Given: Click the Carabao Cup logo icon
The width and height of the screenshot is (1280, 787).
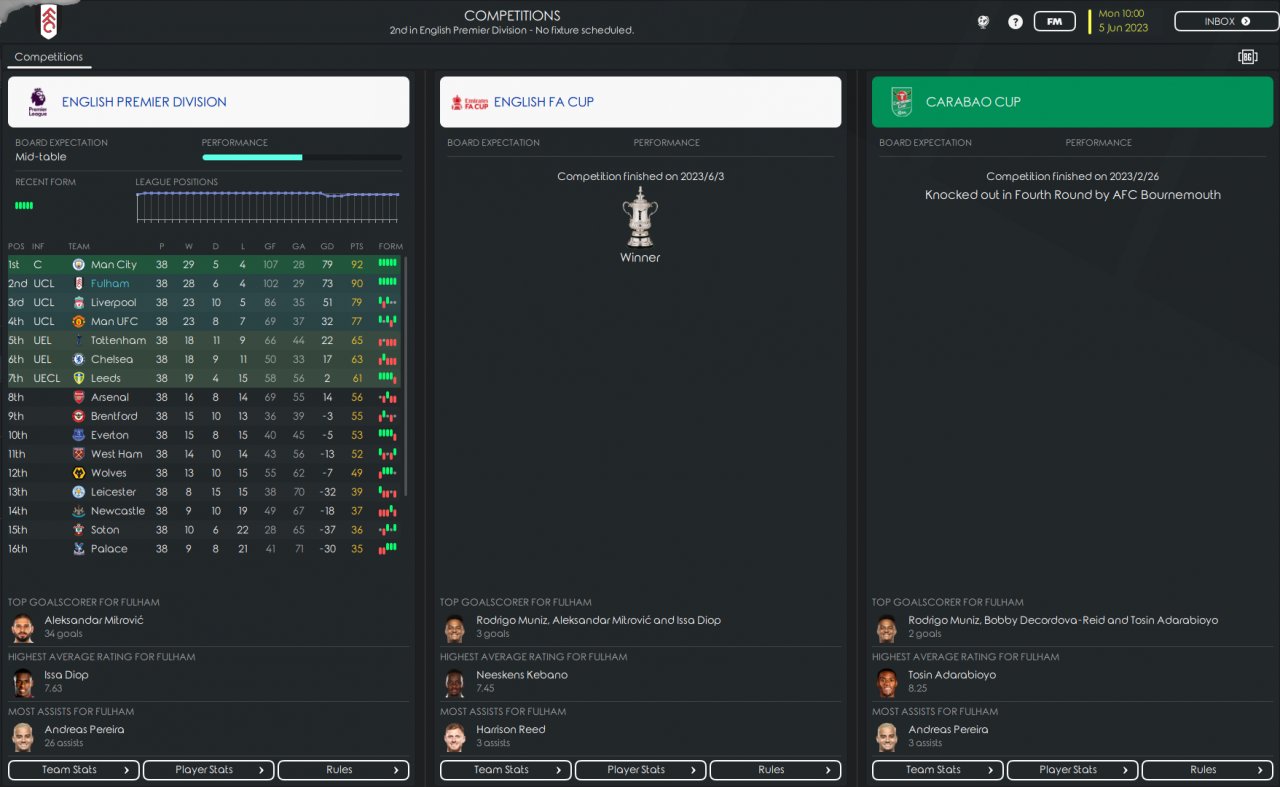Looking at the screenshot, I should tap(902, 102).
